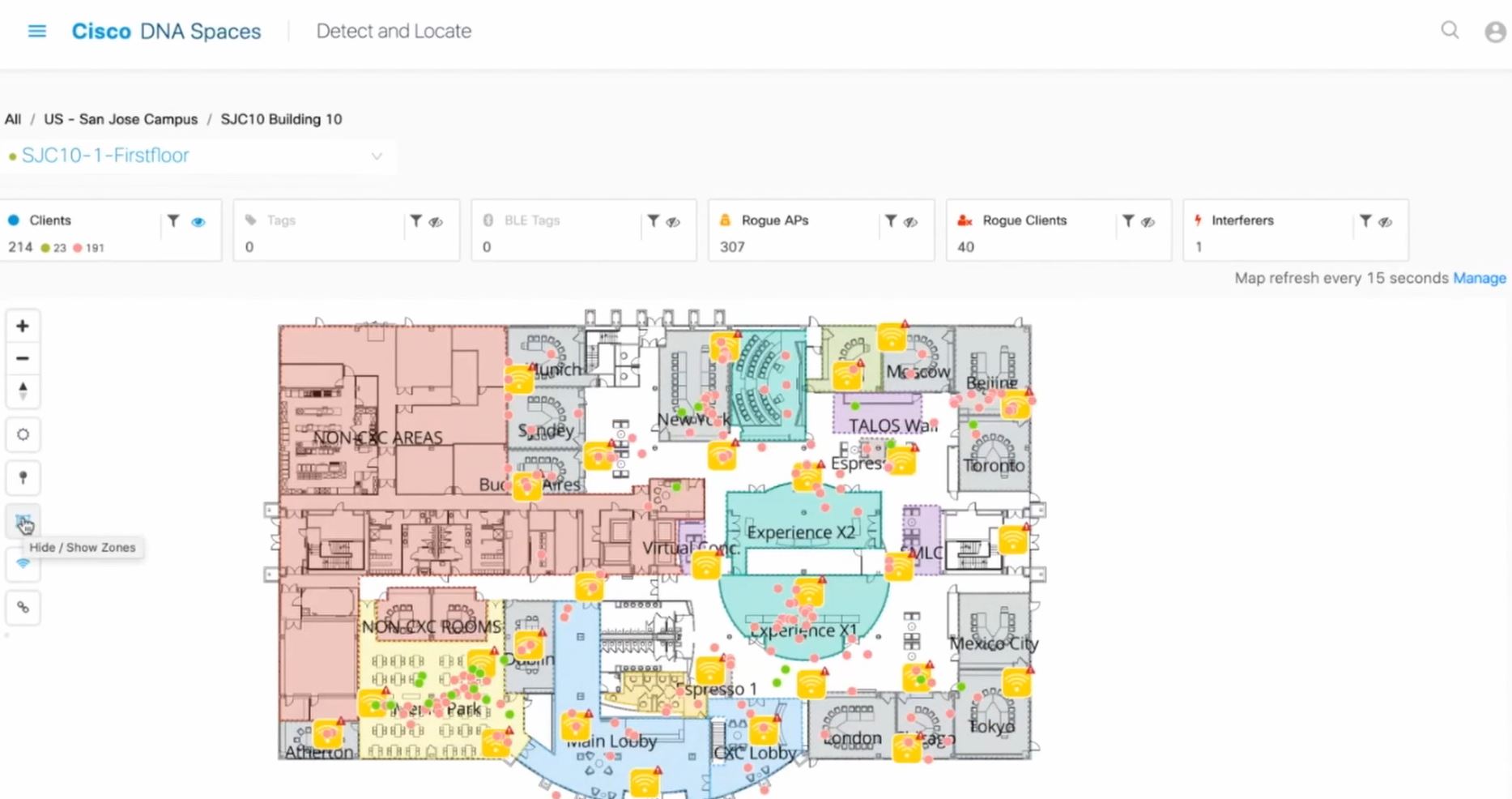Select the access point icon in Moscow room
Viewport: 1512px width, 799px height.
[892, 336]
